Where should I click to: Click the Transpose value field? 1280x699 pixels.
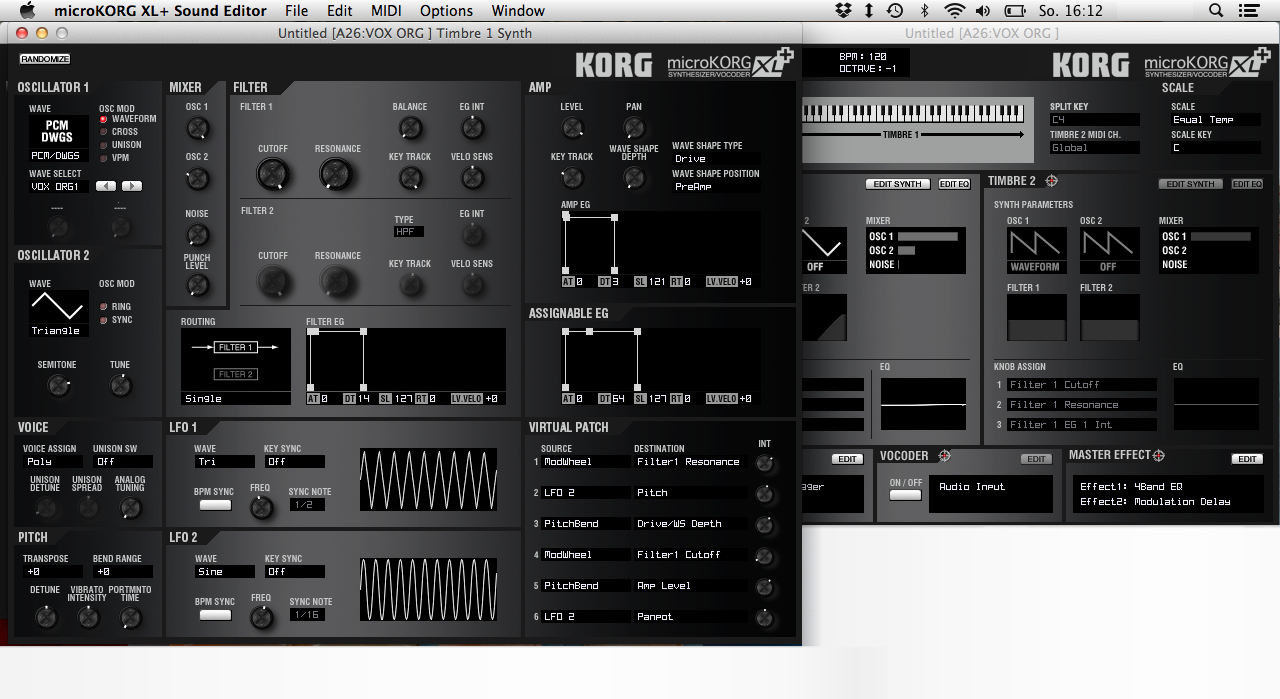[52, 572]
